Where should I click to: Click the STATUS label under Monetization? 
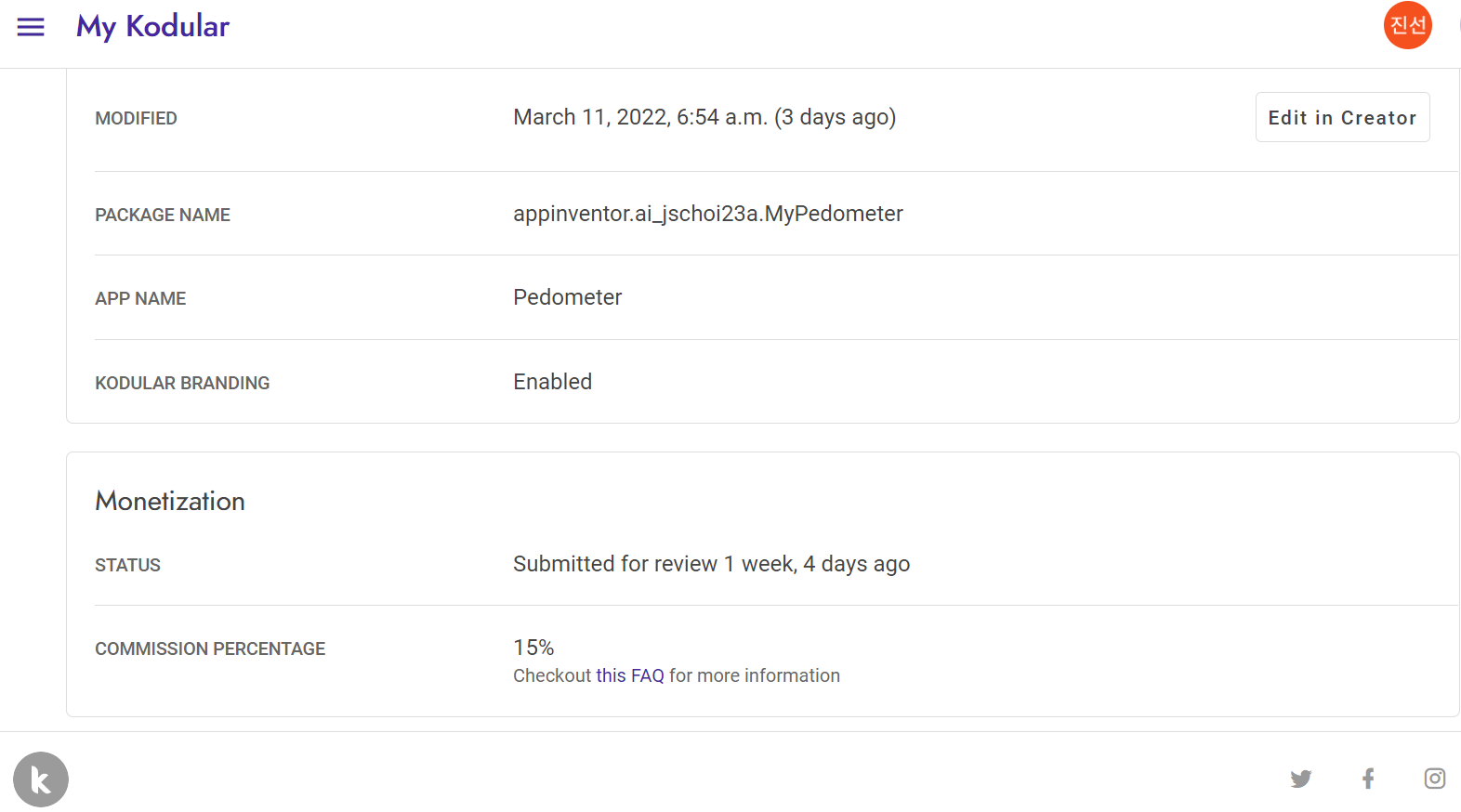point(127,565)
